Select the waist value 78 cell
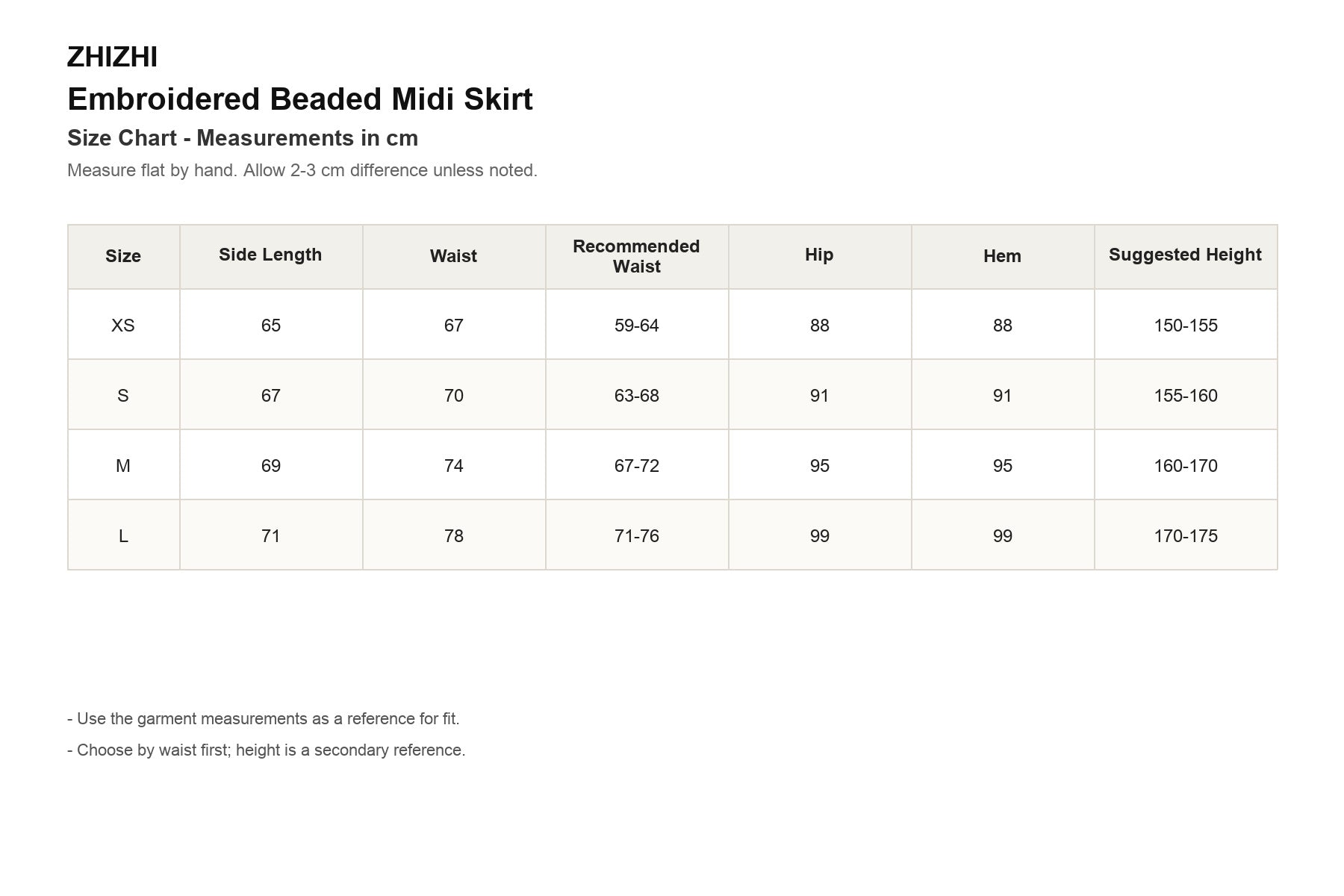This screenshot has height=896, width=1344. point(454,535)
